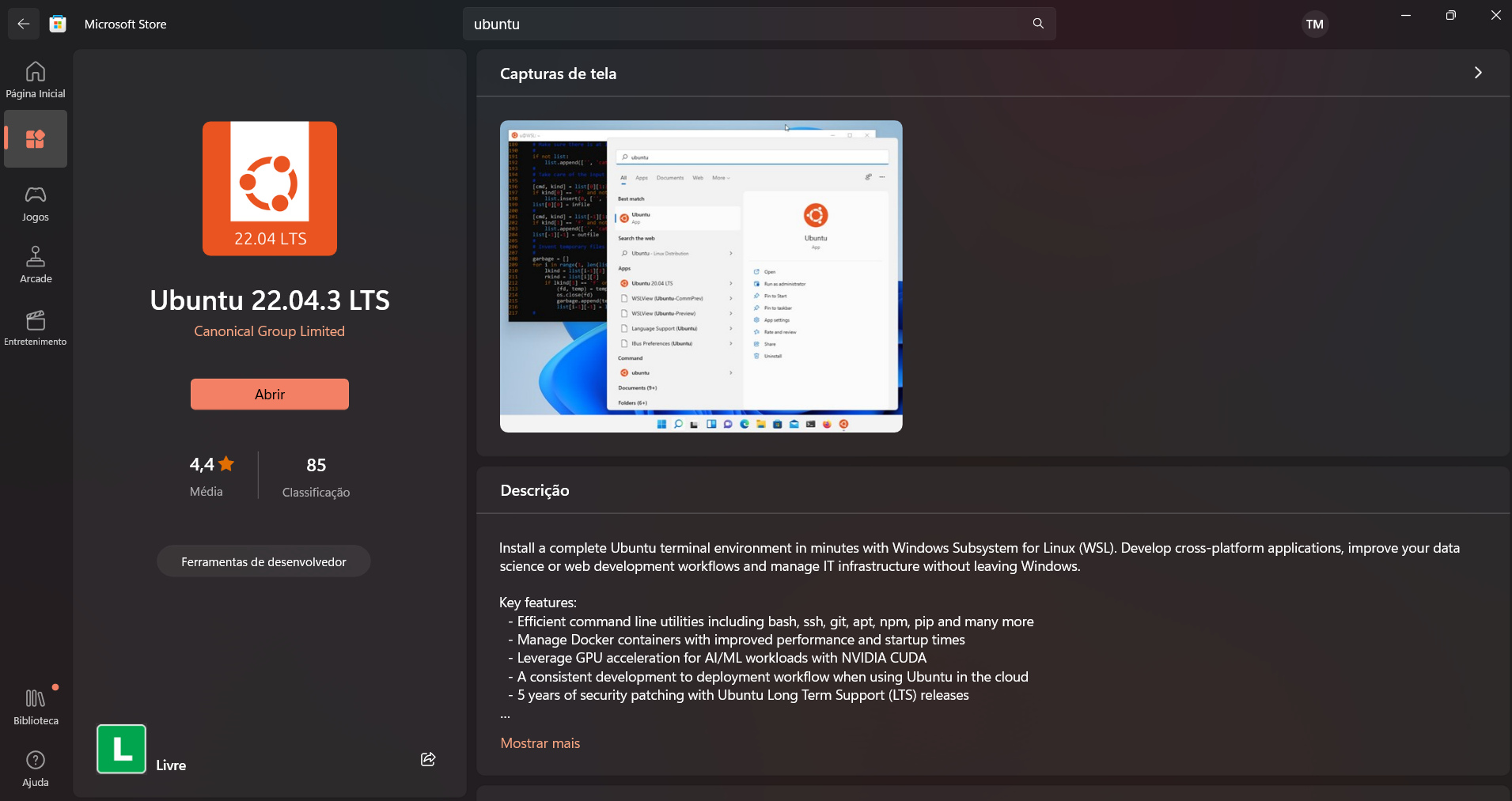
Task: Open the TM account profile
Action: [x=1315, y=25]
